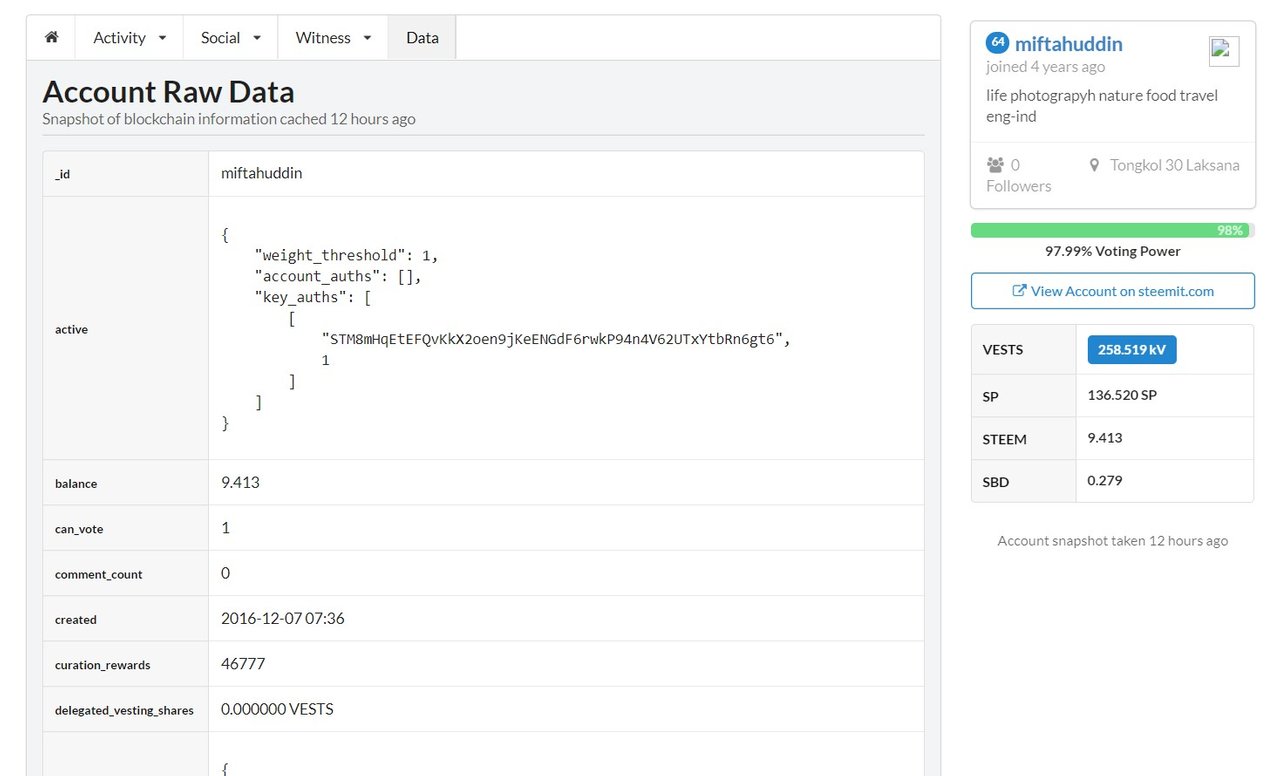Click the Account Raw Data heading
The image size is (1280, 776).
[168, 92]
